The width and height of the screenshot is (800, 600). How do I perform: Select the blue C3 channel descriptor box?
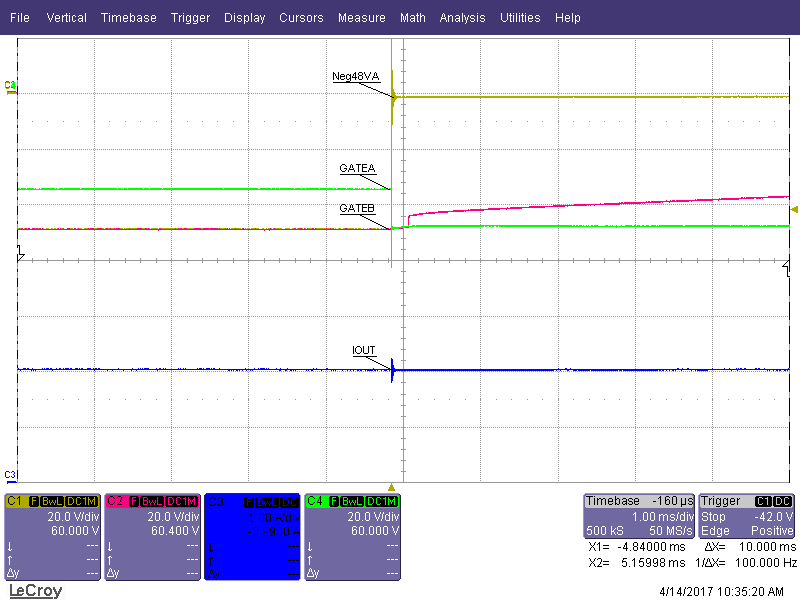252,536
